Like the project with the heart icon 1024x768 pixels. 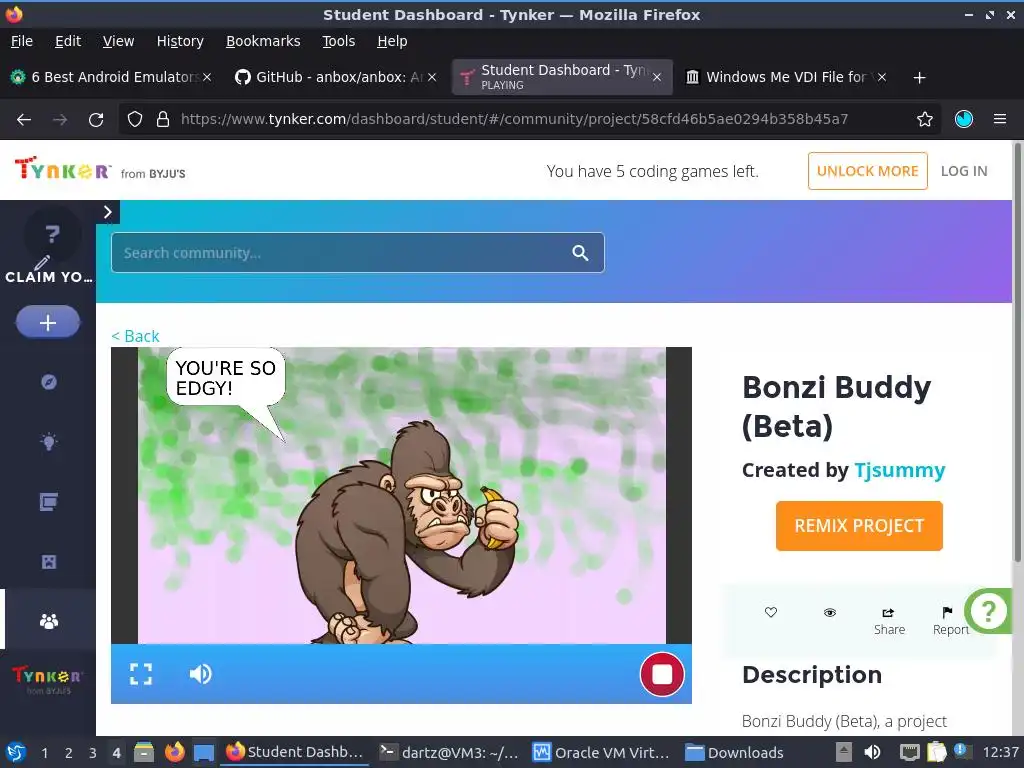(x=771, y=613)
